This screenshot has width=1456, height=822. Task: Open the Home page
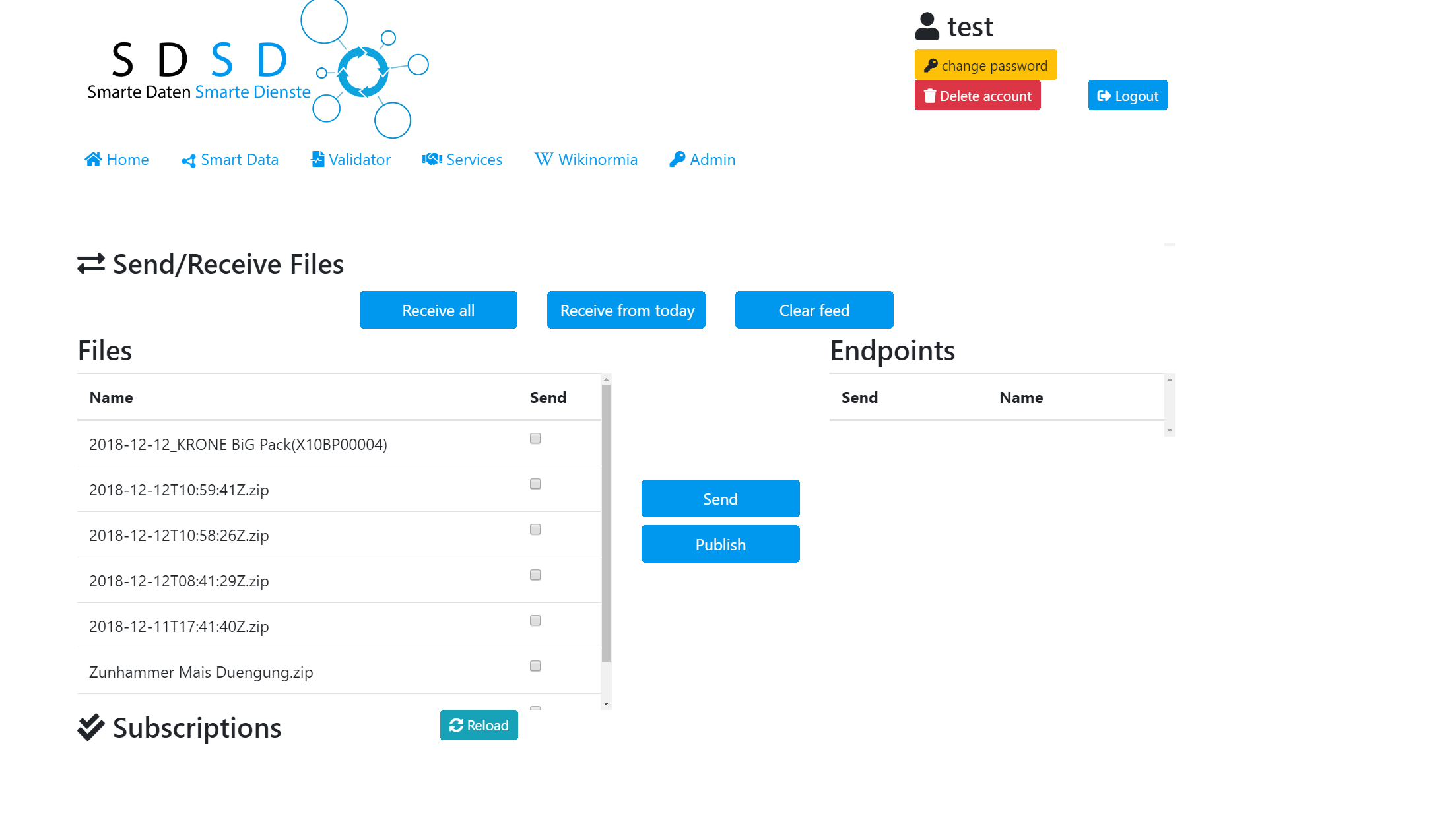coord(117,160)
